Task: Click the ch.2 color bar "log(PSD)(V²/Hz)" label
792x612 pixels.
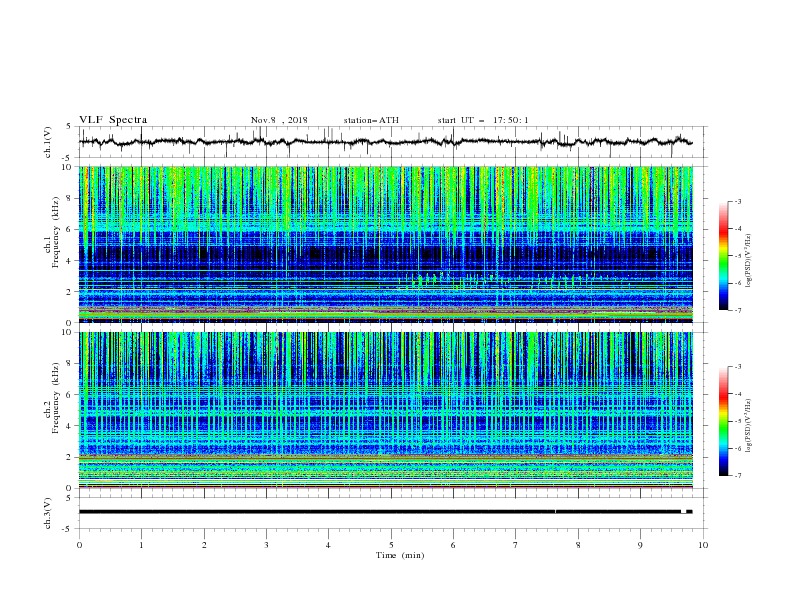Action: tap(749, 425)
